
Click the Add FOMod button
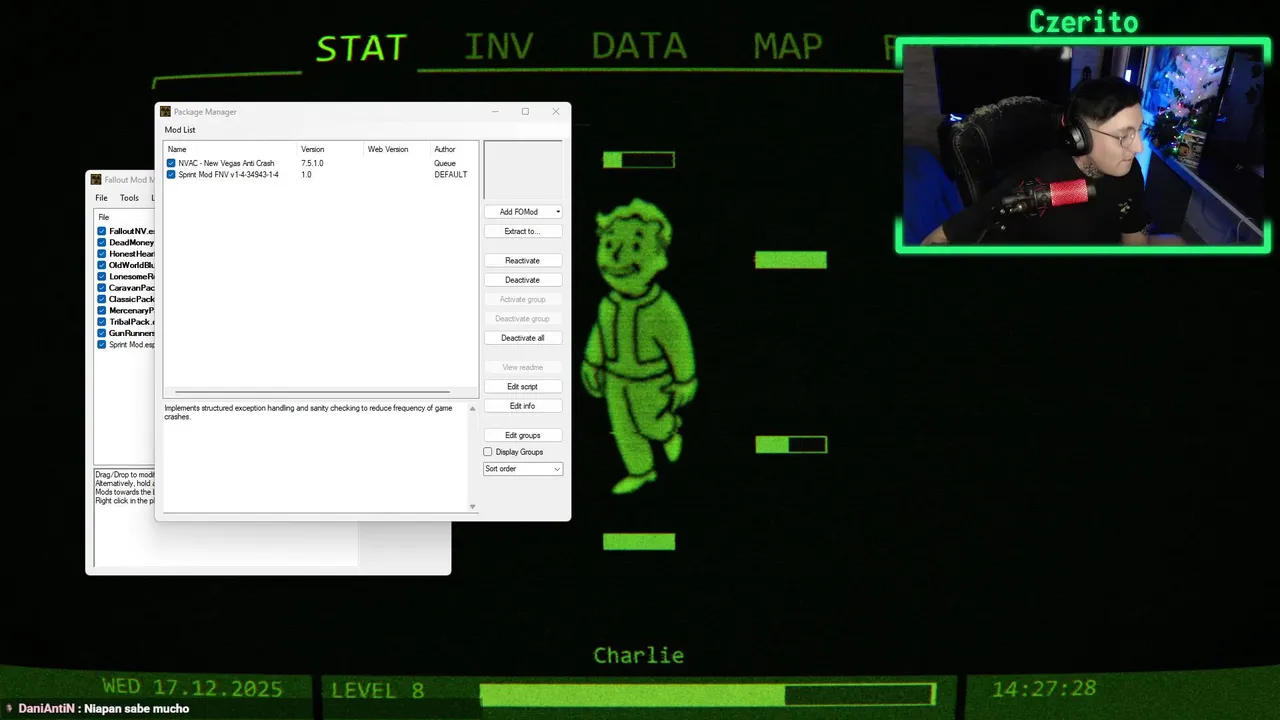518,212
